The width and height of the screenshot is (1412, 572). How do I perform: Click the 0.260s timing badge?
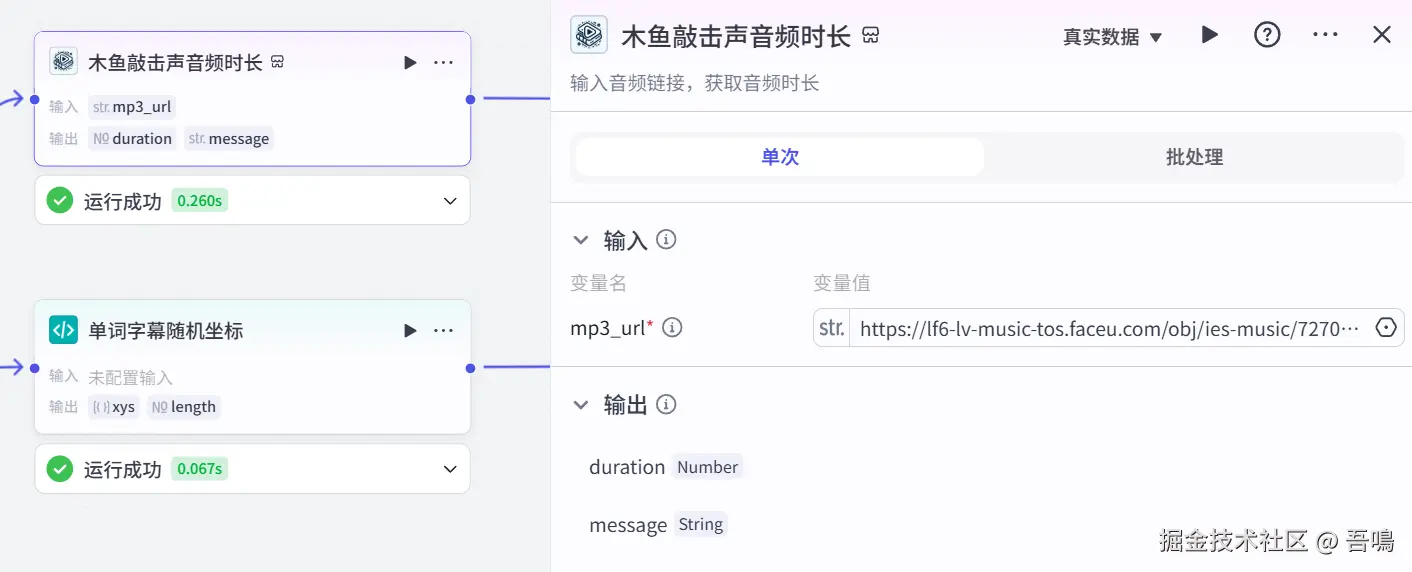point(200,201)
